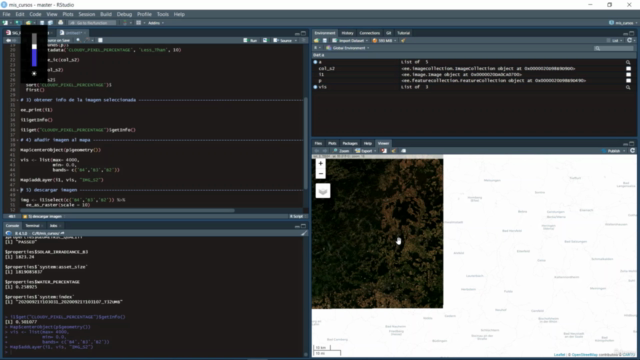Click the editor vertical scrollbar
The width and height of the screenshot is (640, 360).
coord(306,143)
